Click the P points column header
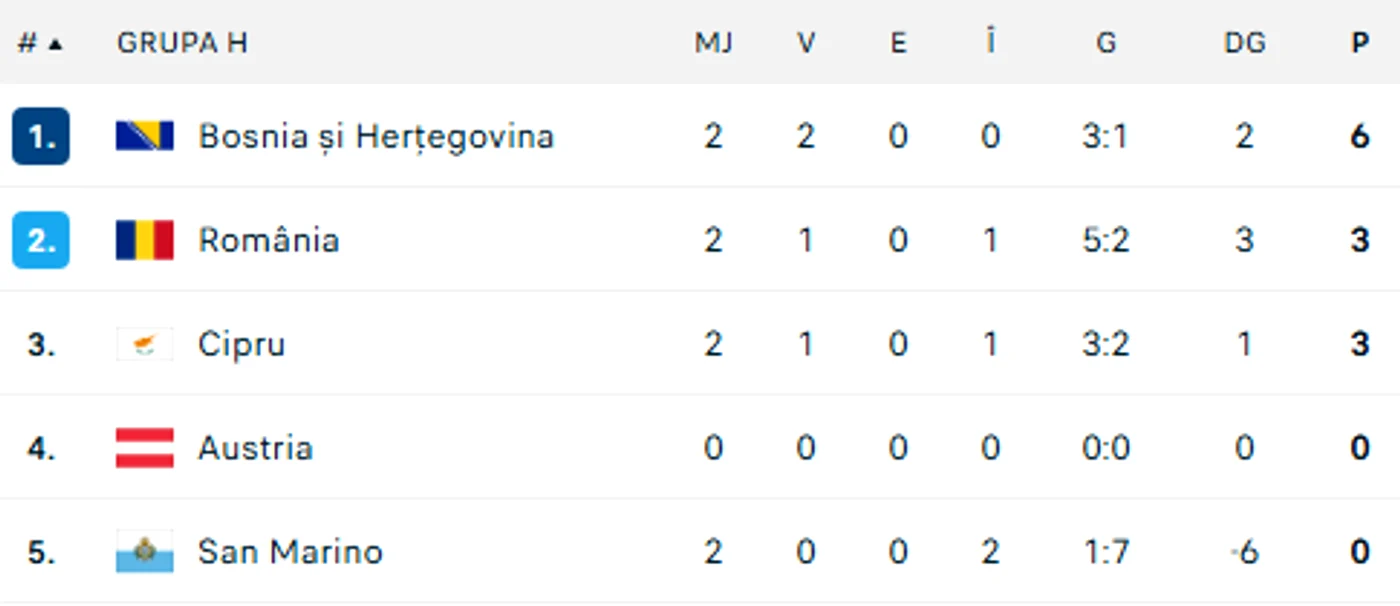The image size is (1400, 606). tap(1359, 43)
